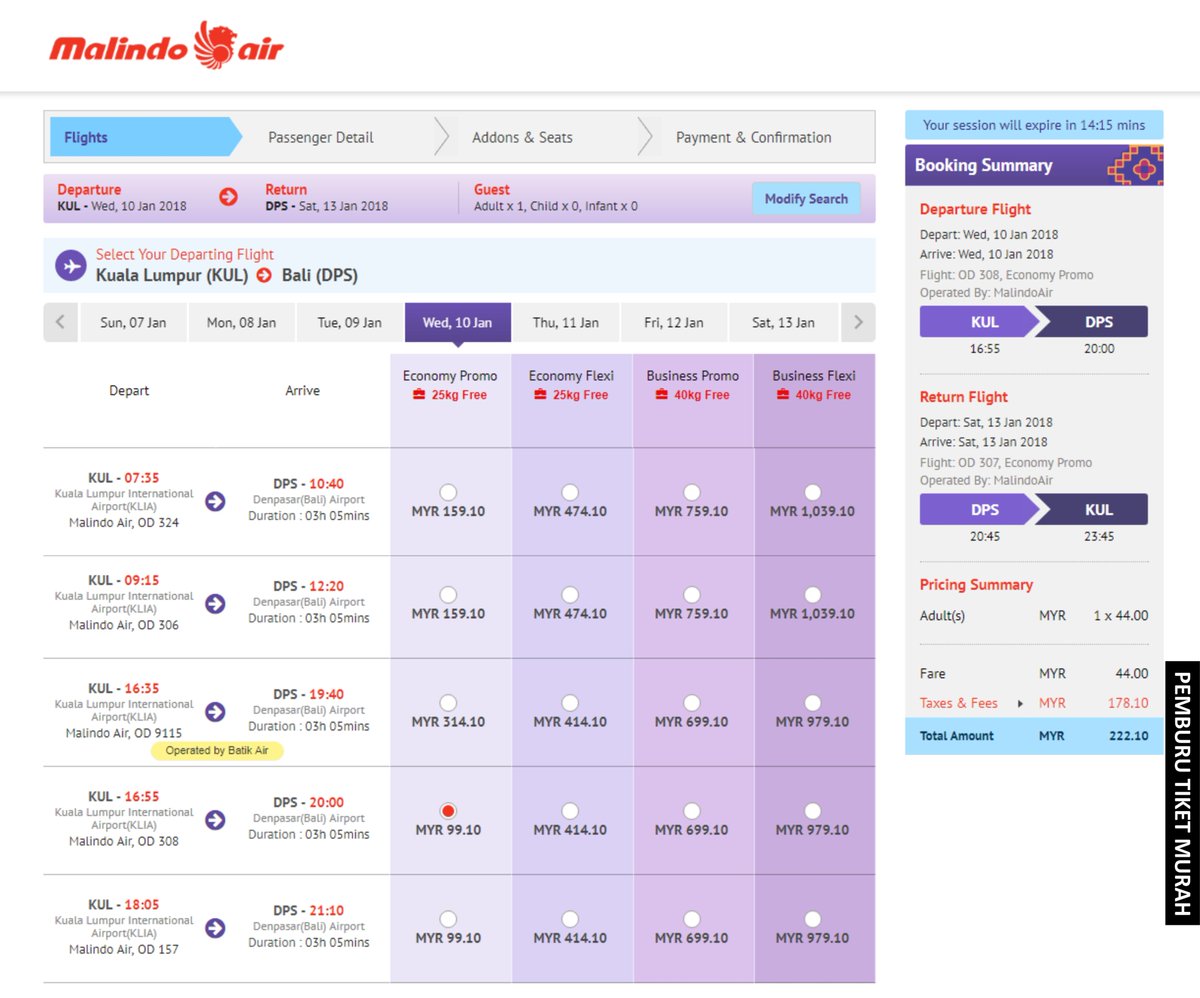Viewport: 1200px width, 998px height.
Task: Open the Malindo Air logo home link
Action: (x=167, y=45)
